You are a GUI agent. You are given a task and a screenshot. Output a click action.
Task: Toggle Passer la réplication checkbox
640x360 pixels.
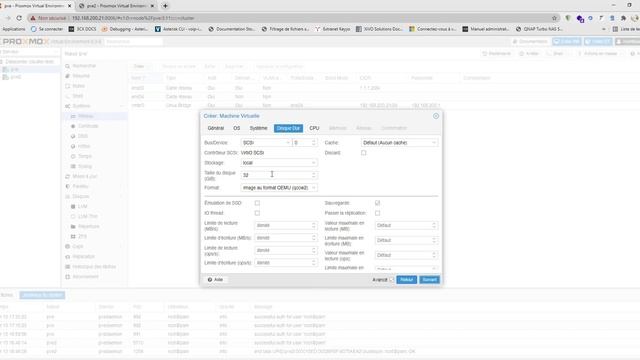click(378, 213)
